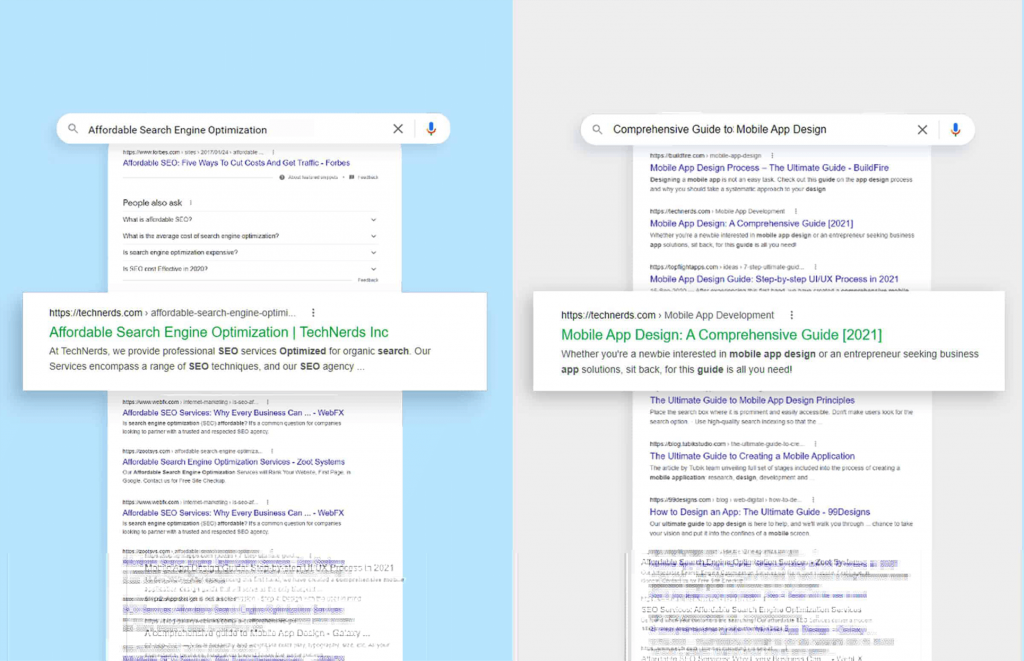This screenshot has width=1024, height=661.
Task: Open three-dot menu beside the blog.tubikstudio.com URL
Action: [x=815, y=444]
